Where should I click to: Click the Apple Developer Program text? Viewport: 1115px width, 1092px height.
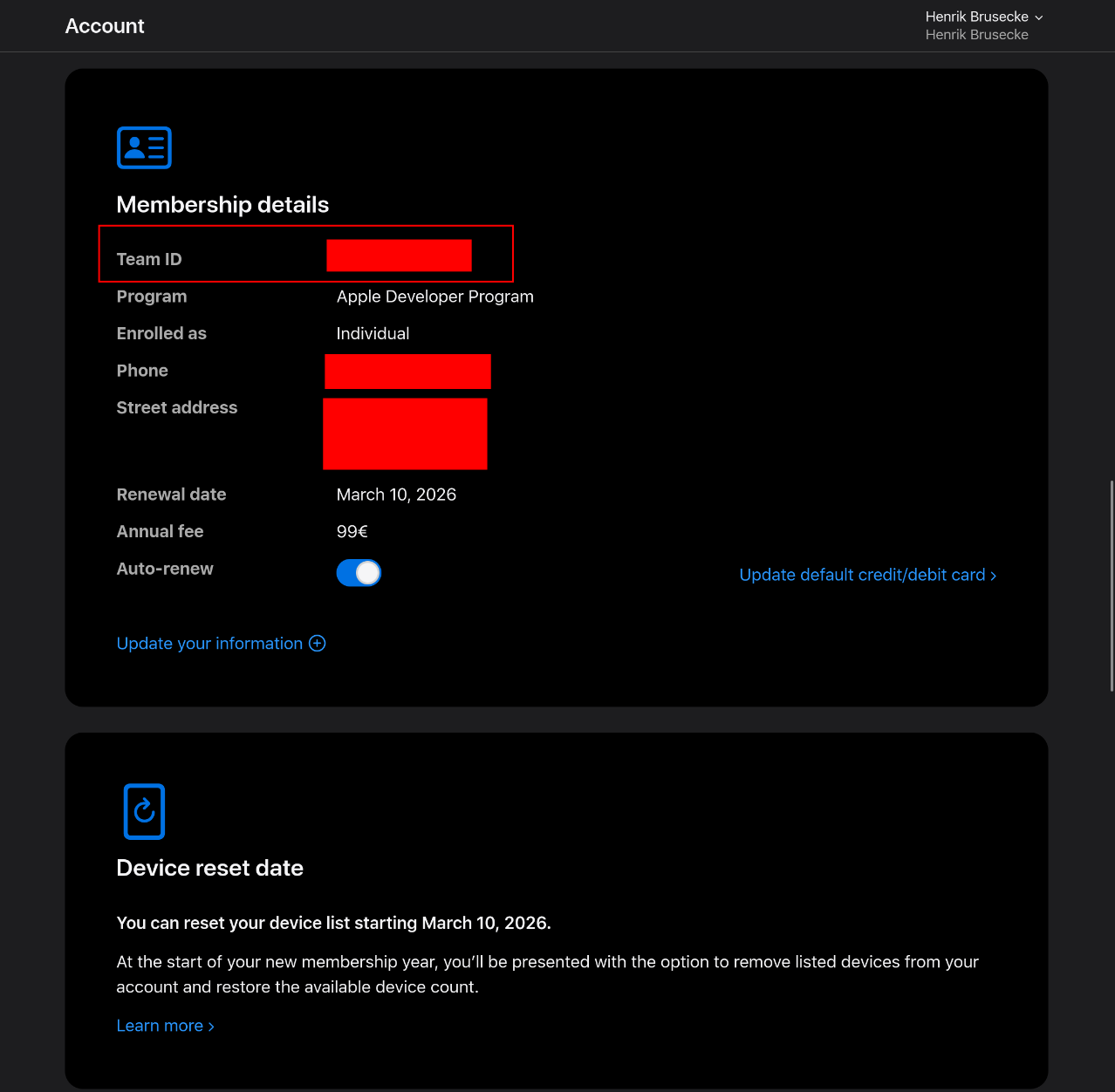tap(434, 297)
